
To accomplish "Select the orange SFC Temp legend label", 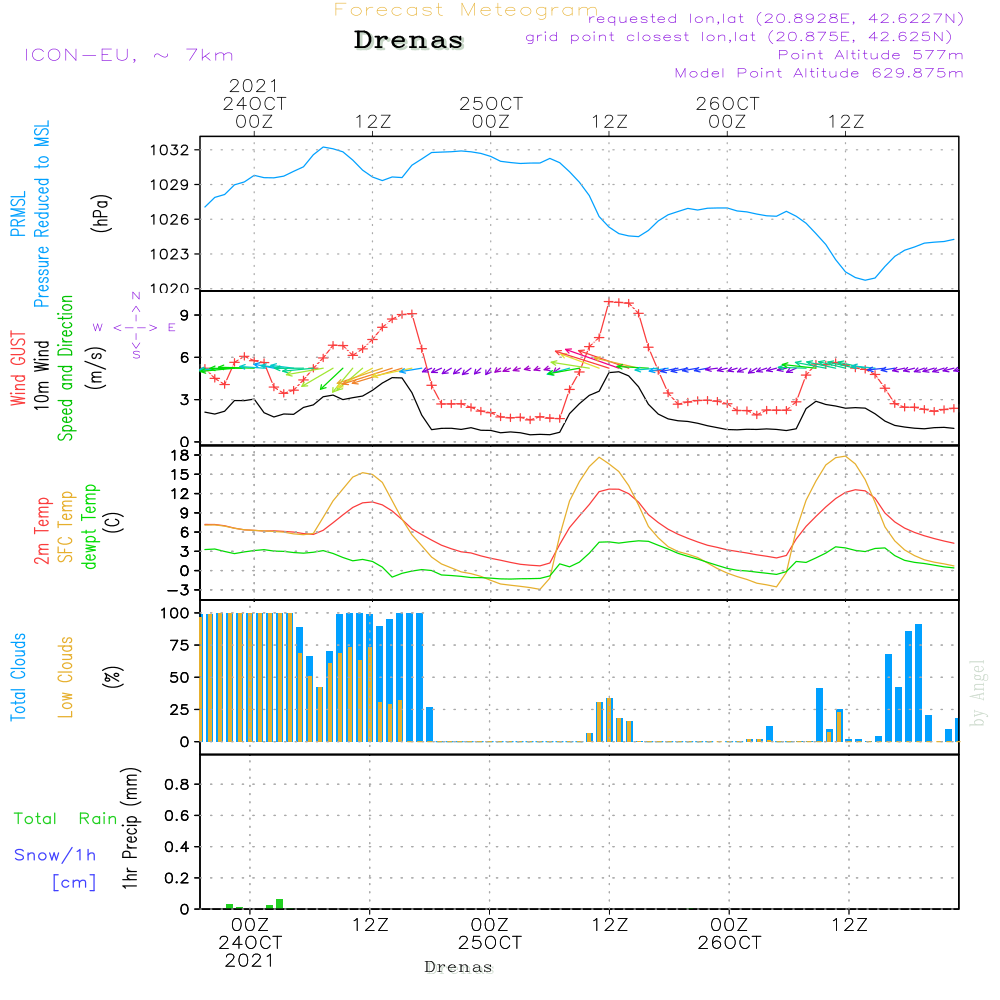I will [67, 526].
